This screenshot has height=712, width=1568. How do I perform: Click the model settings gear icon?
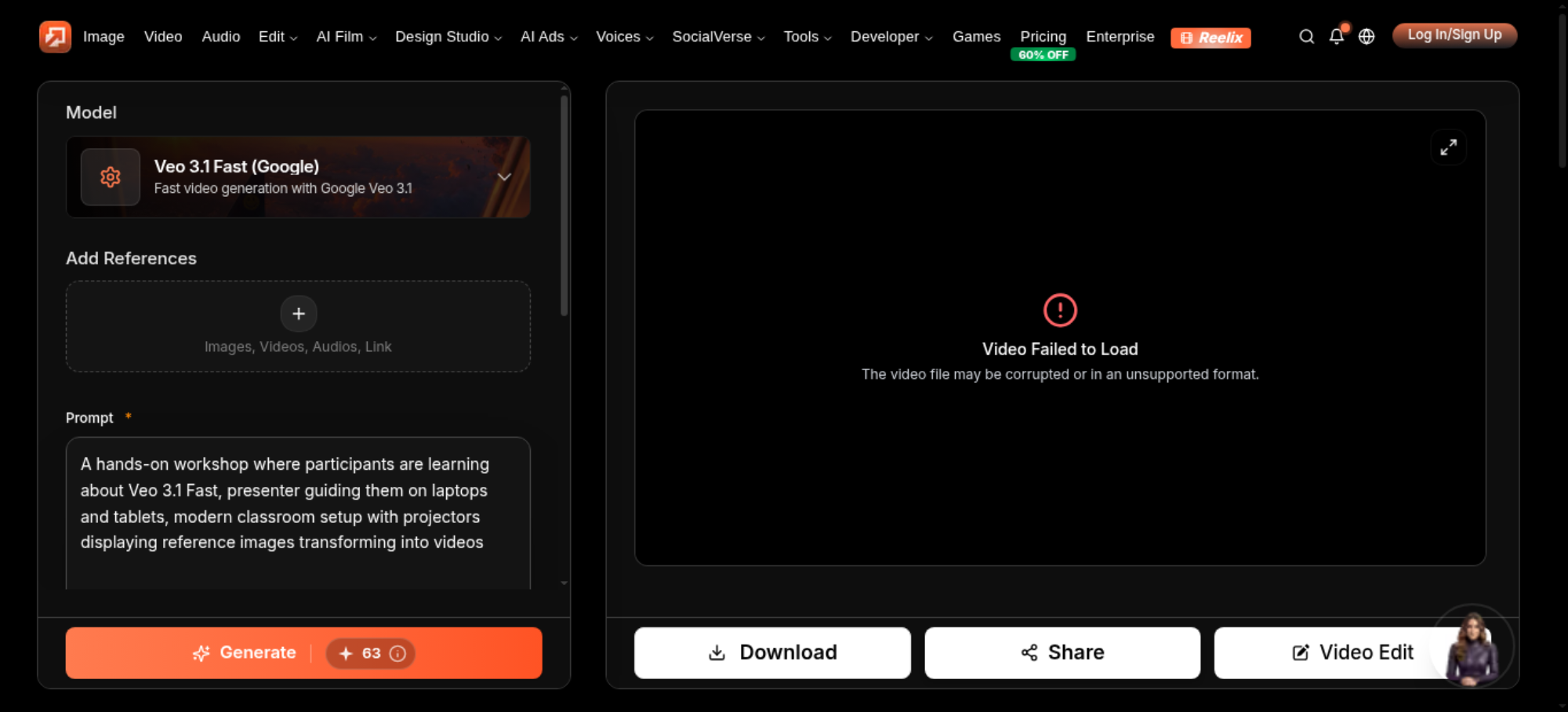click(x=111, y=177)
